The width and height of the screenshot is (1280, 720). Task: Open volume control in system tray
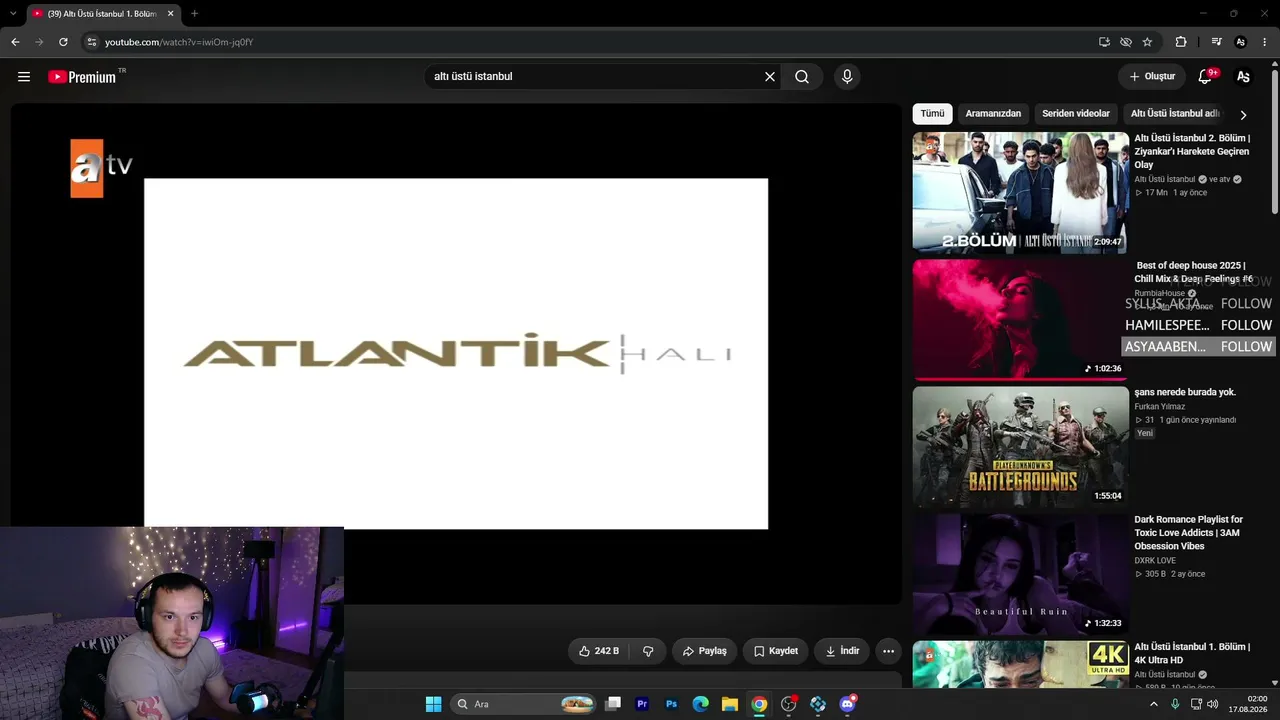[1212, 704]
